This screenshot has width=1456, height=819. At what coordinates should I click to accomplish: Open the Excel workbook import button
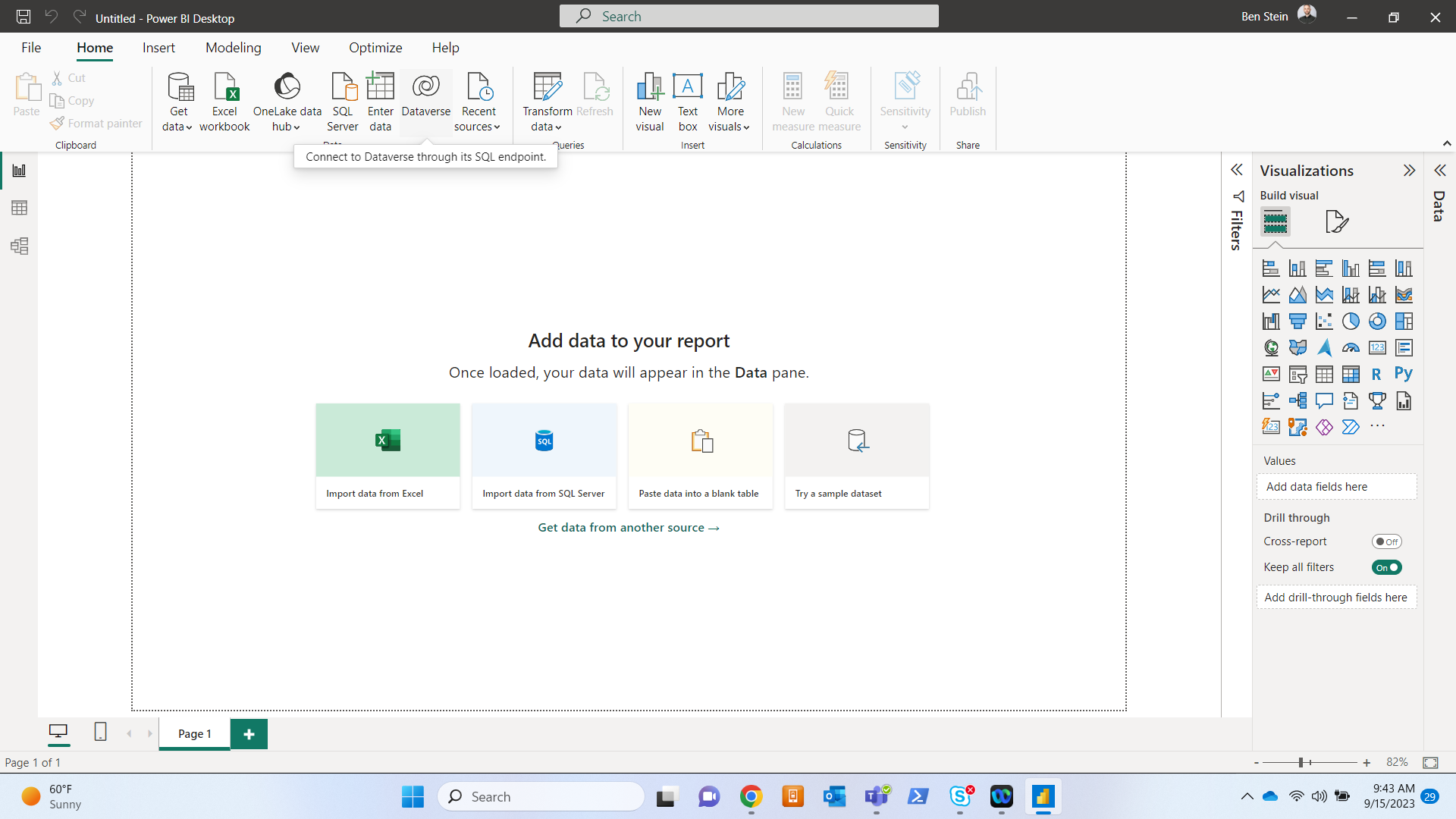[x=224, y=102]
